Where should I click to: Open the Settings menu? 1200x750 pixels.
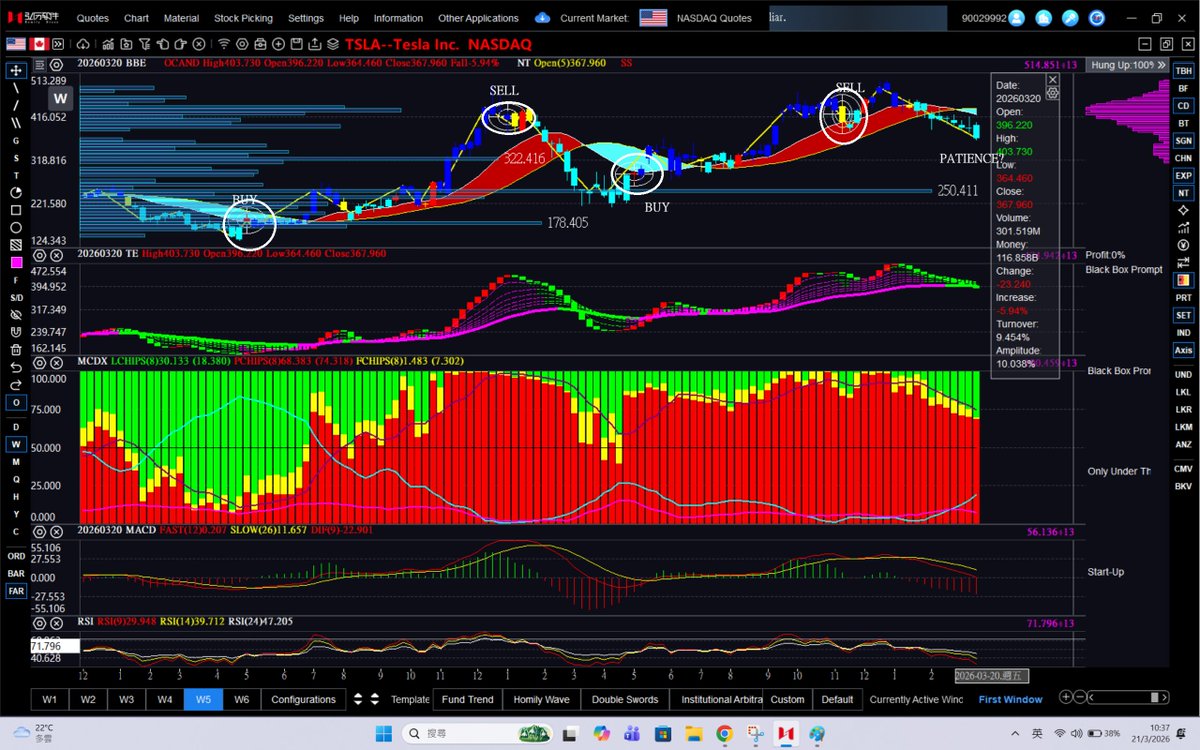pyautogui.click(x=306, y=18)
